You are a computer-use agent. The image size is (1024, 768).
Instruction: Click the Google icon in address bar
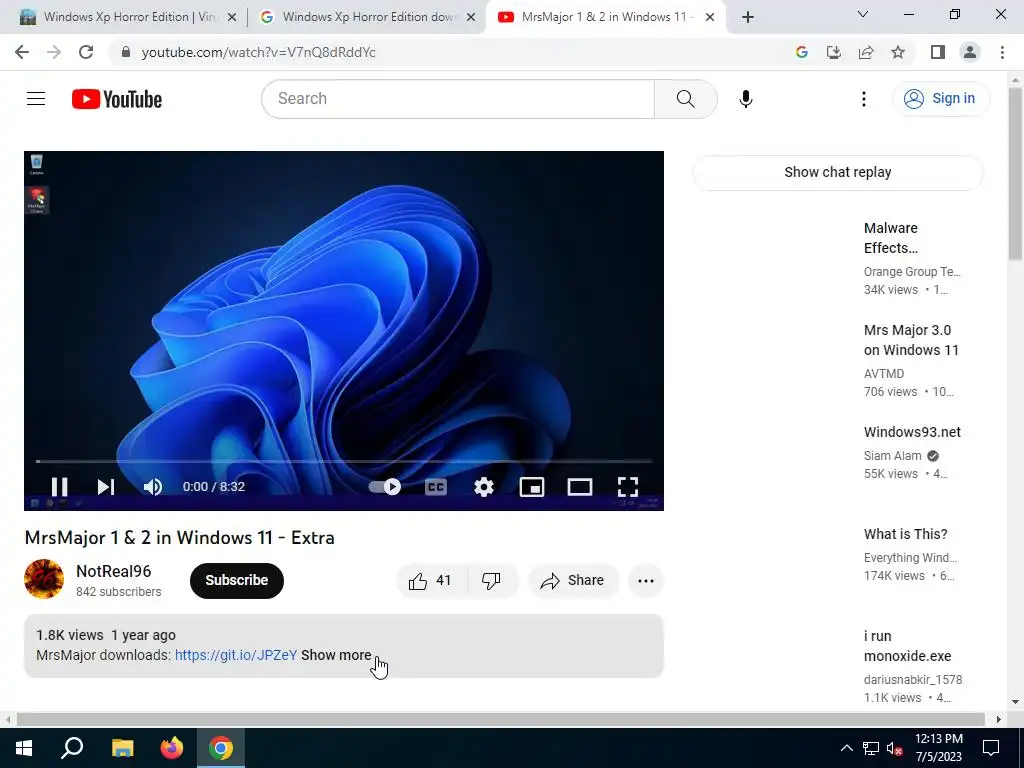802,52
